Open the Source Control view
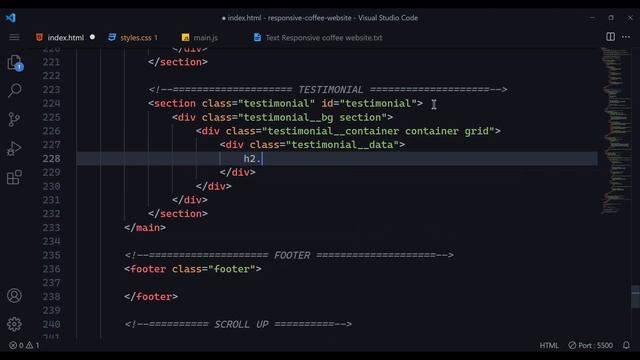Screen dimensions: 640x360 coord(14,119)
